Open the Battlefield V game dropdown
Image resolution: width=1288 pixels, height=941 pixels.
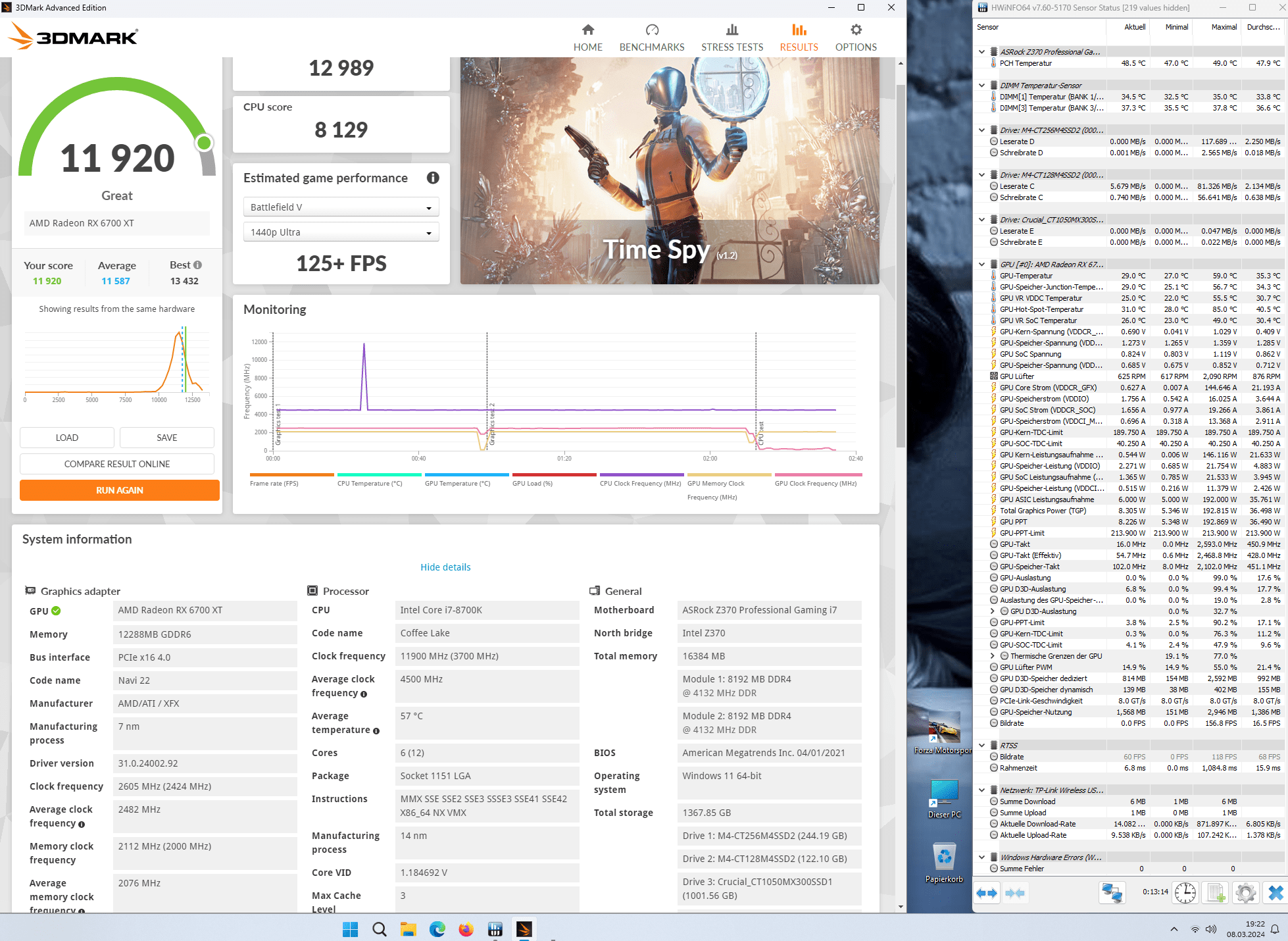[341, 207]
